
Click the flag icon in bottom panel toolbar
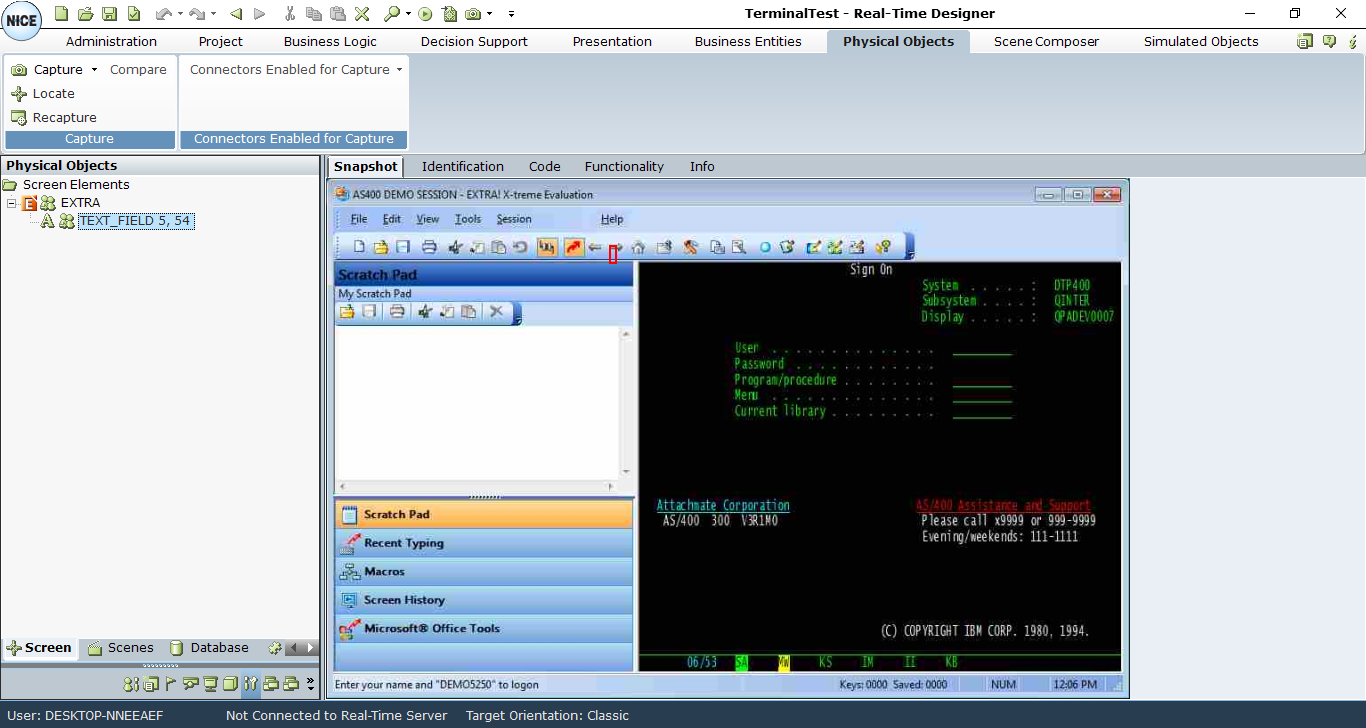170,684
